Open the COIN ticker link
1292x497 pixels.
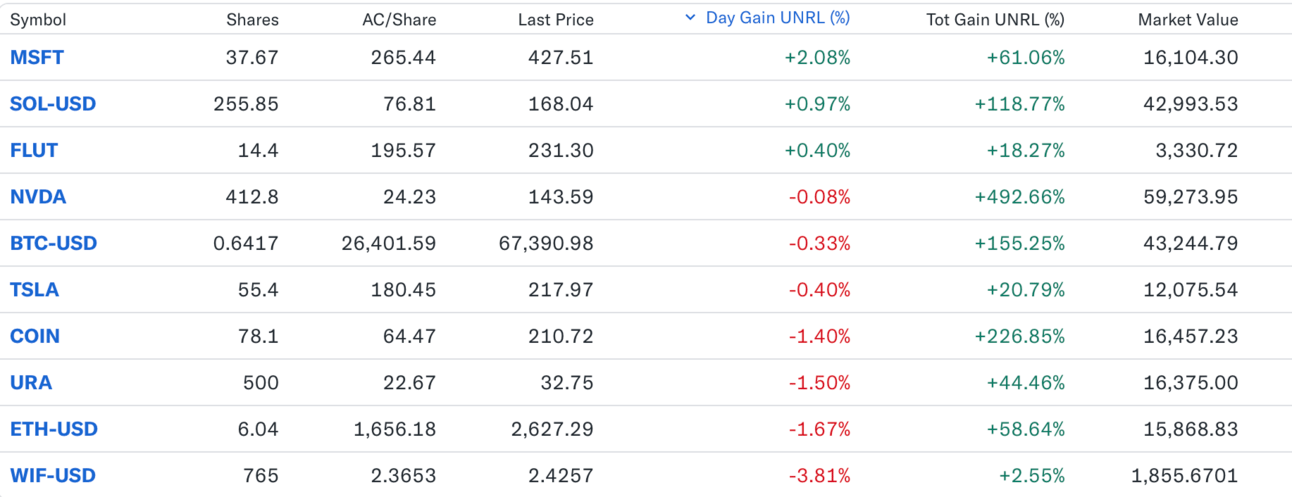coord(35,336)
